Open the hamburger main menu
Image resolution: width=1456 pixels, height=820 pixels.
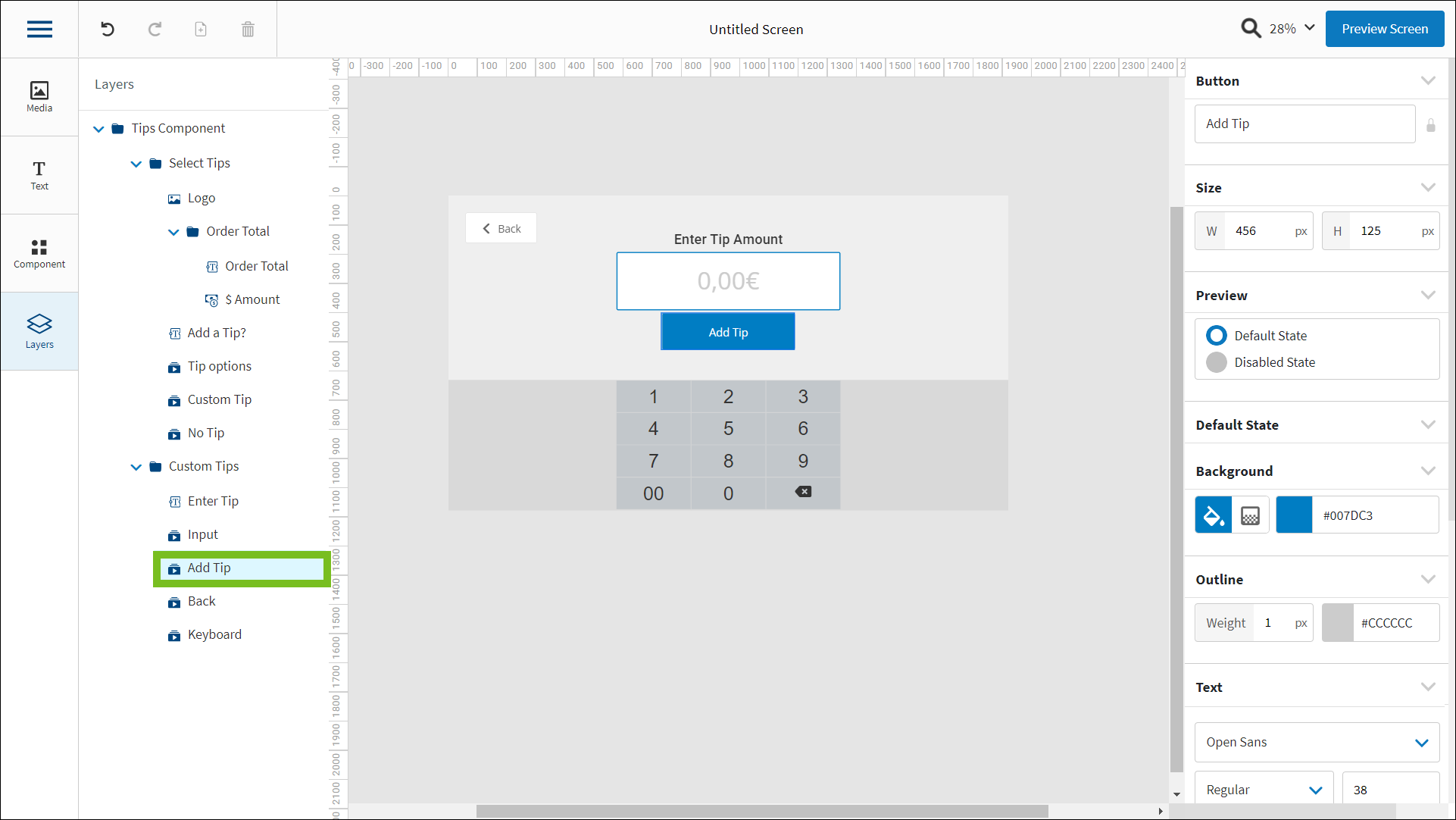tap(39, 29)
